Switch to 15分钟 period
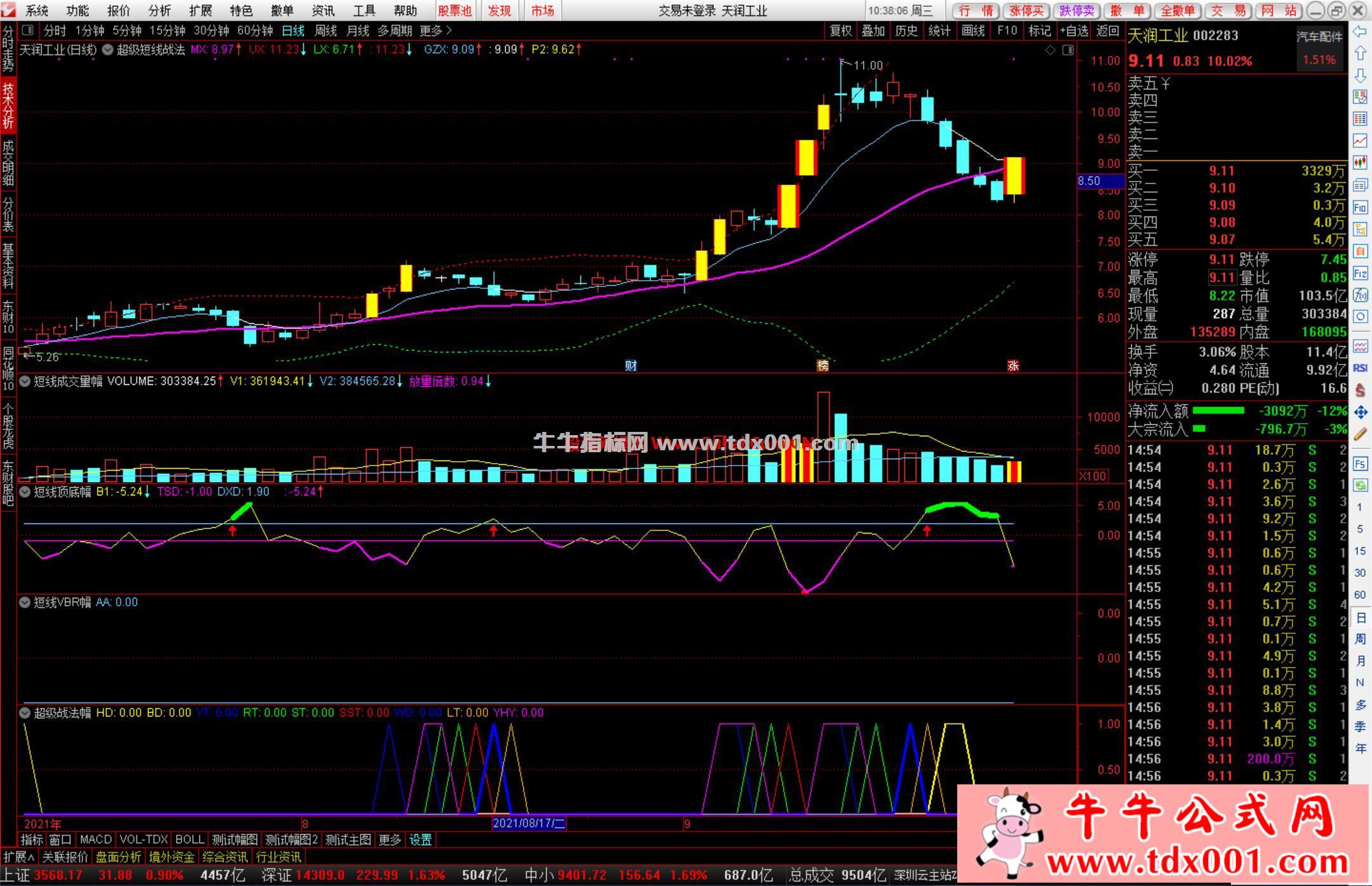Screen dimensions: 1372x886 [x=167, y=30]
